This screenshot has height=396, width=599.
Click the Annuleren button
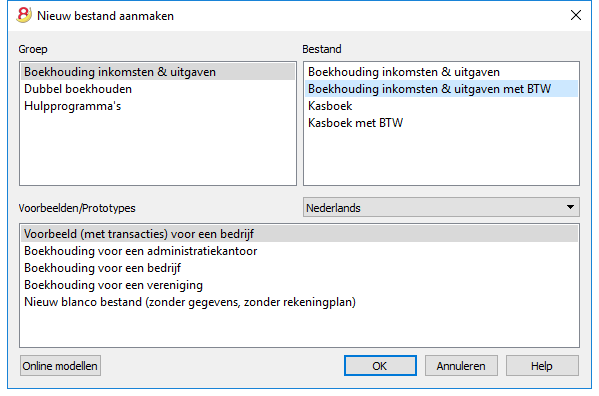click(461, 366)
